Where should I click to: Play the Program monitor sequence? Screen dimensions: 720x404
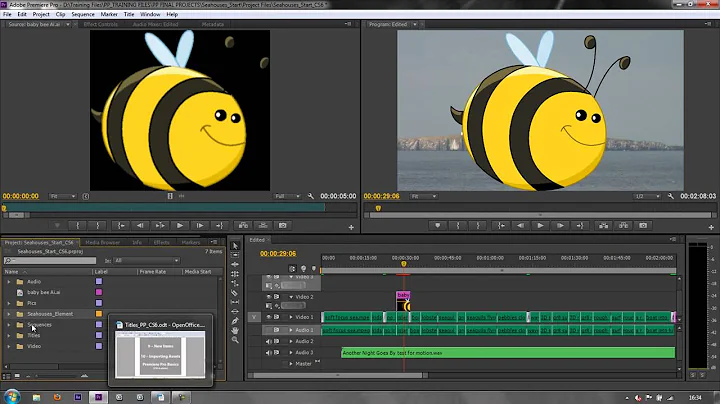pyautogui.click(x=540, y=225)
